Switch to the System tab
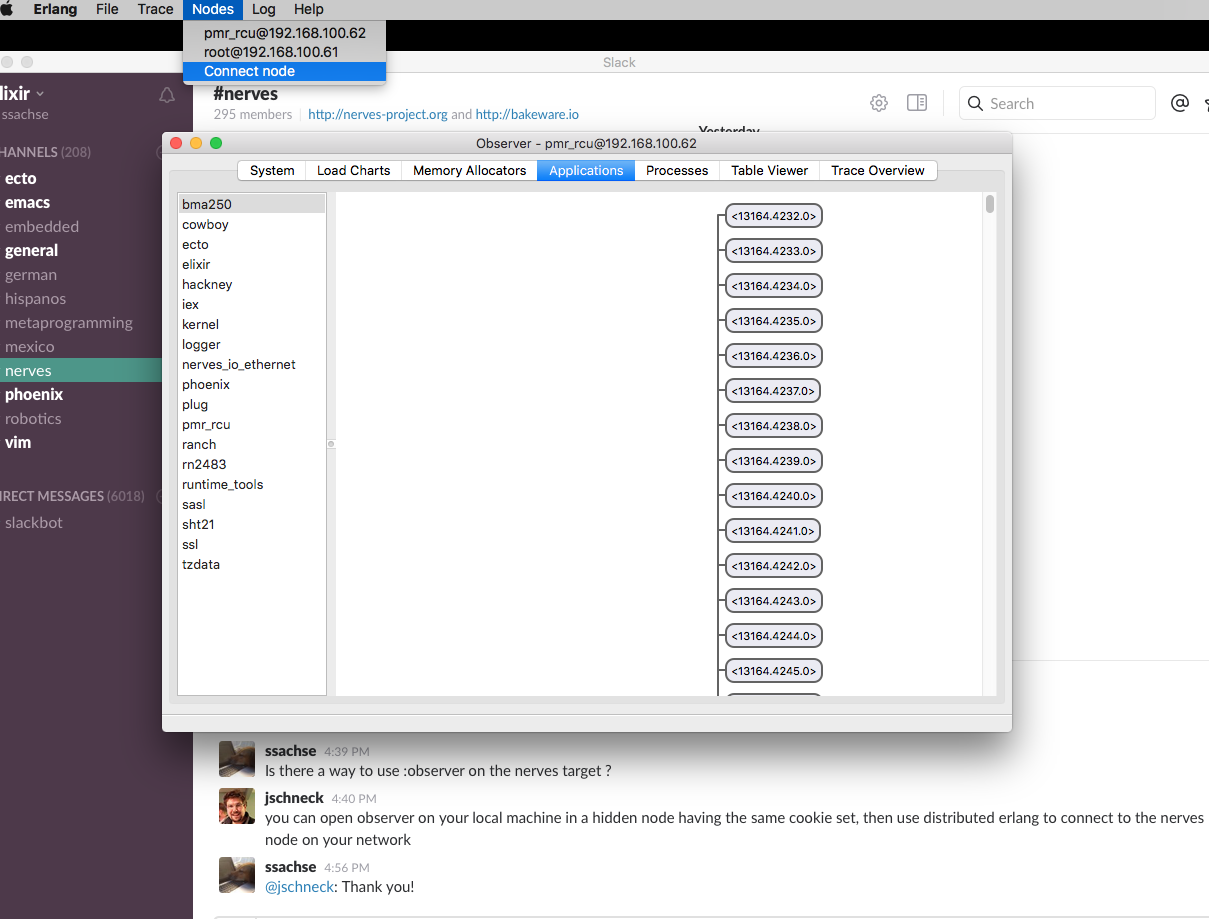 point(272,170)
